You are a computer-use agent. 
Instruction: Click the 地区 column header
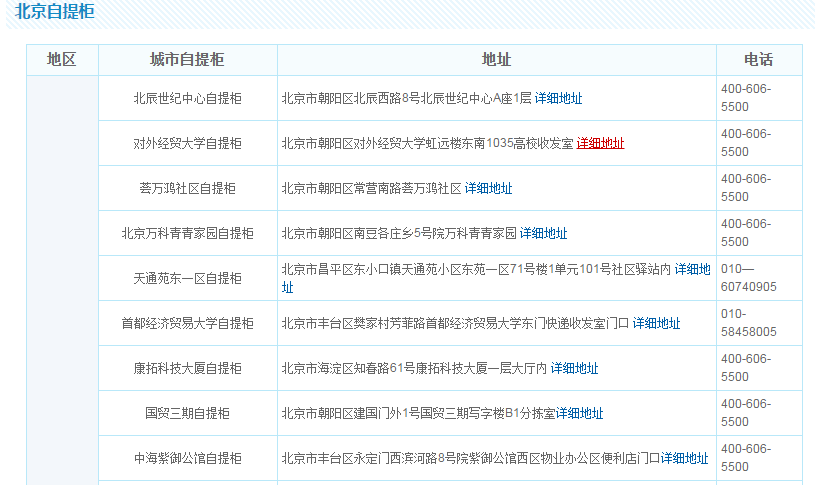61,59
